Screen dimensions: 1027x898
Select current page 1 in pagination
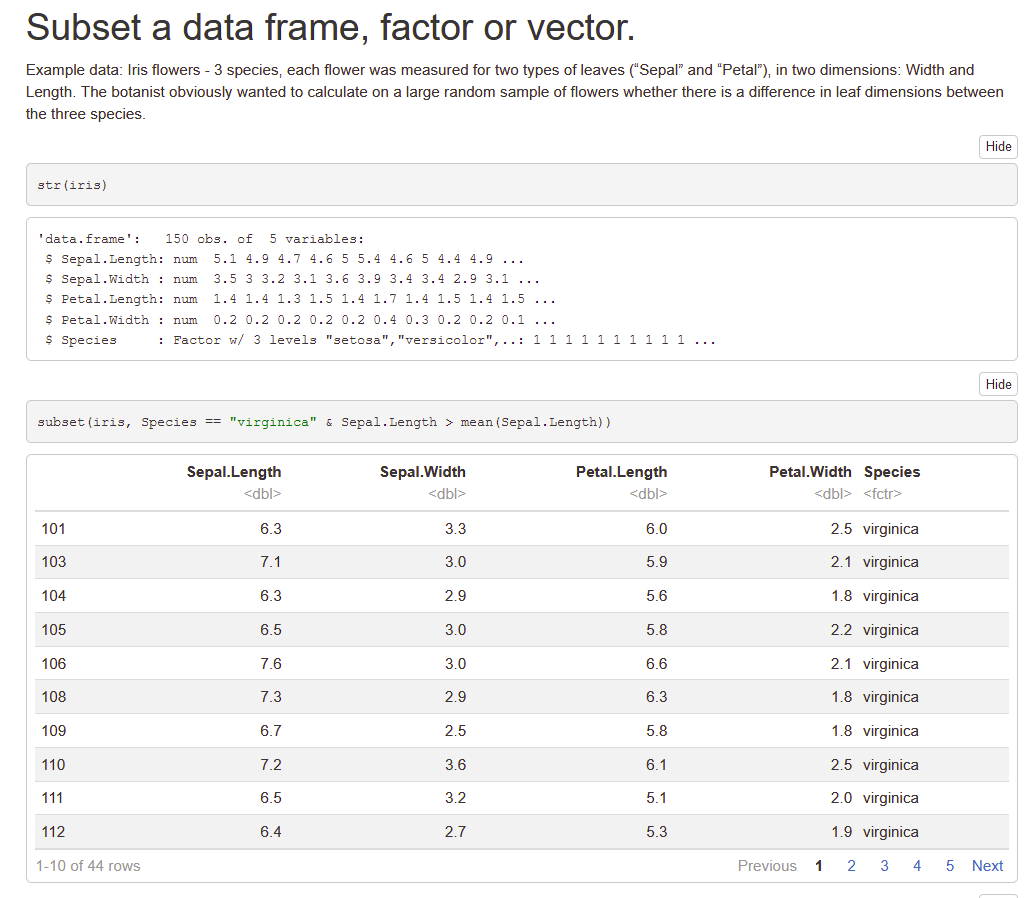tap(819, 866)
